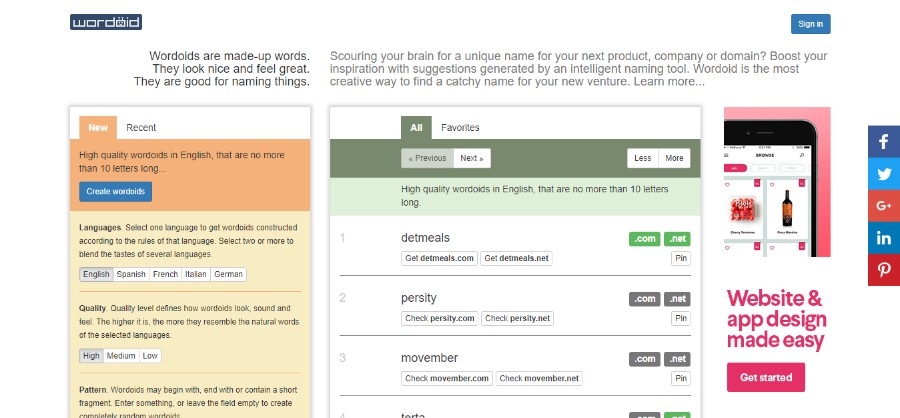Image resolution: width=900 pixels, height=418 pixels.
Task: Check persity.net availability
Action: pyautogui.click(x=517, y=318)
